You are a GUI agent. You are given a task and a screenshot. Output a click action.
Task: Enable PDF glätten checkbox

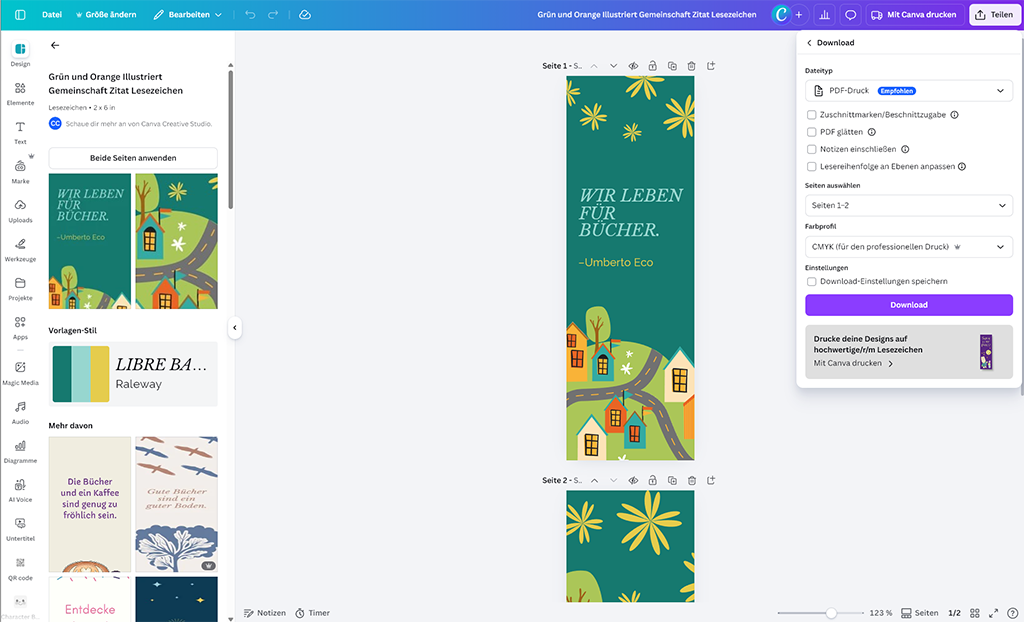811,132
